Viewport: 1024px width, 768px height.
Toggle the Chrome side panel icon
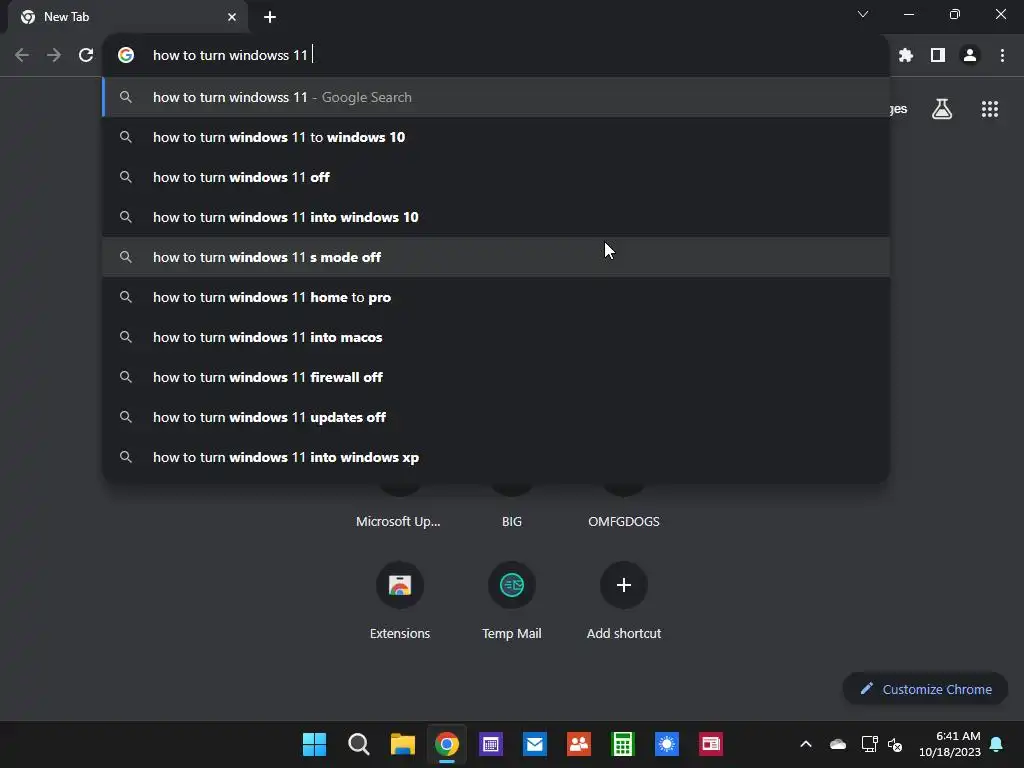click(938, 56)
